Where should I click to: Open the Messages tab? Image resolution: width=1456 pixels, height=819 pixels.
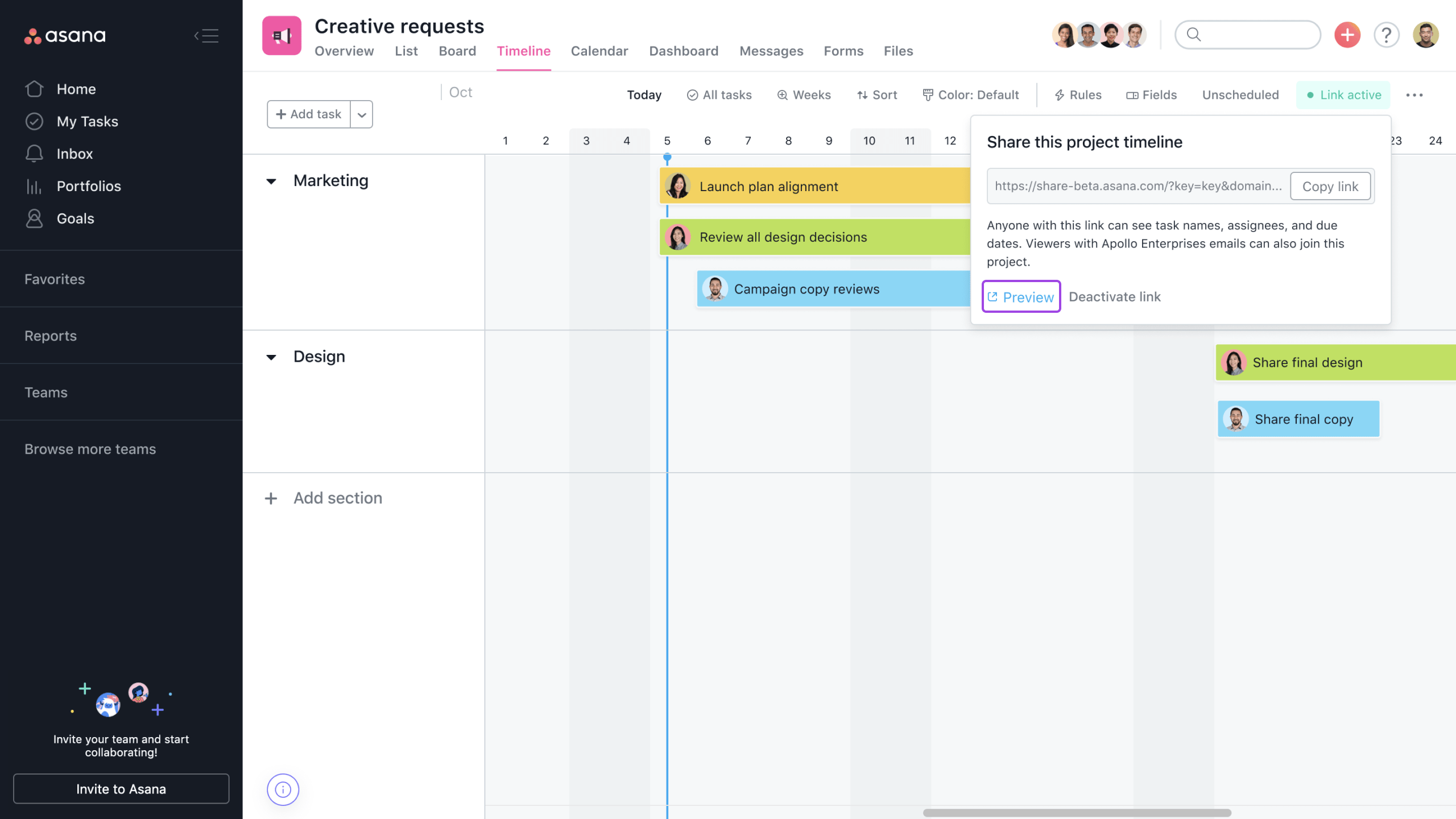click(771, 51)
